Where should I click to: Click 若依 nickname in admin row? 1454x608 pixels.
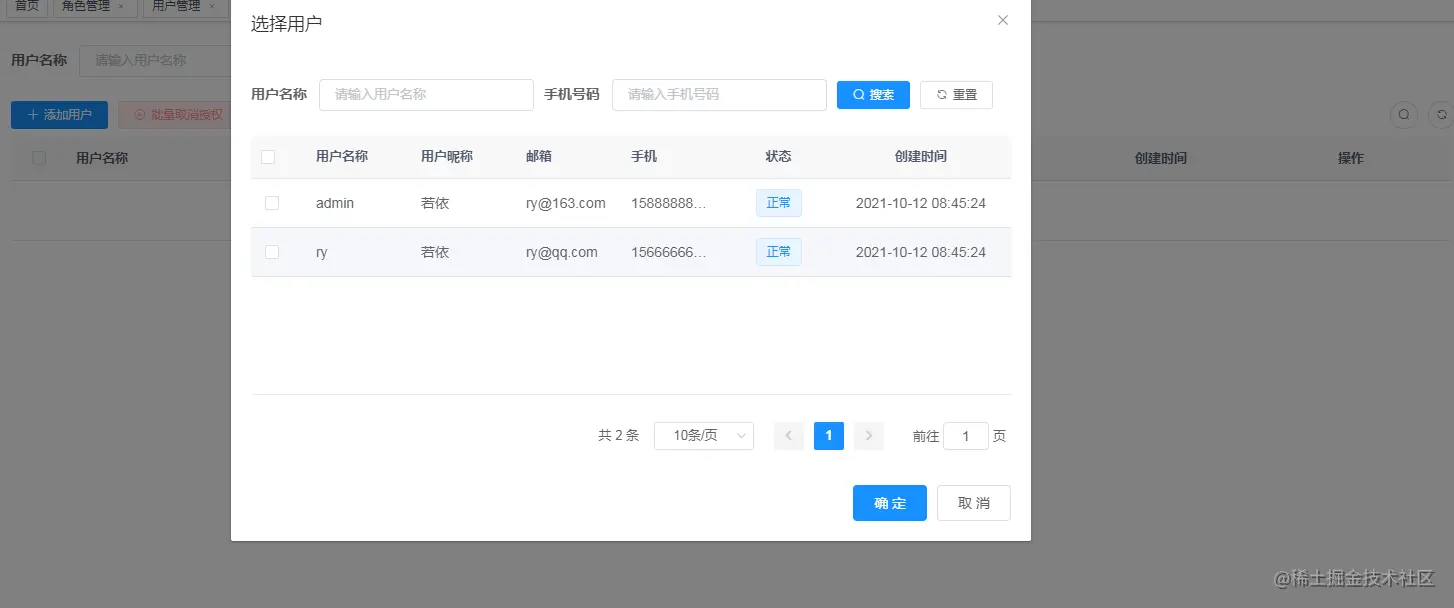tap(435, 203)
